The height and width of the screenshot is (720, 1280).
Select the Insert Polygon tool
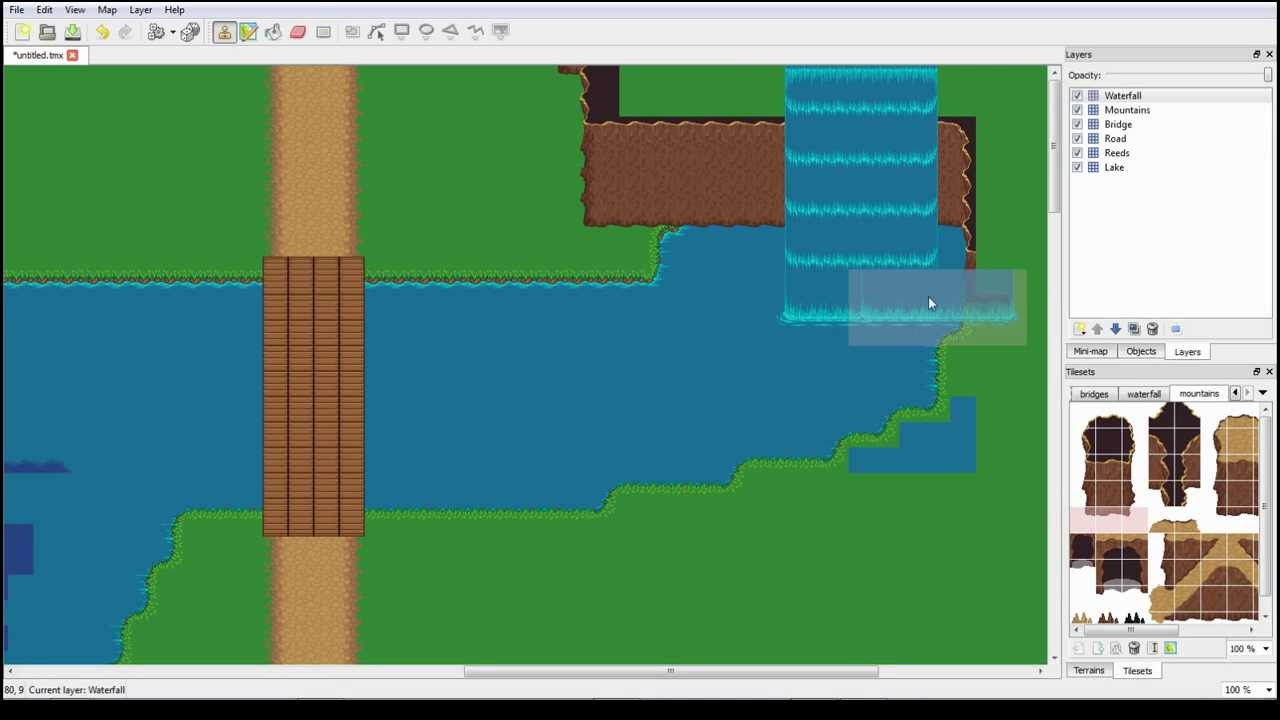[450, 32]
